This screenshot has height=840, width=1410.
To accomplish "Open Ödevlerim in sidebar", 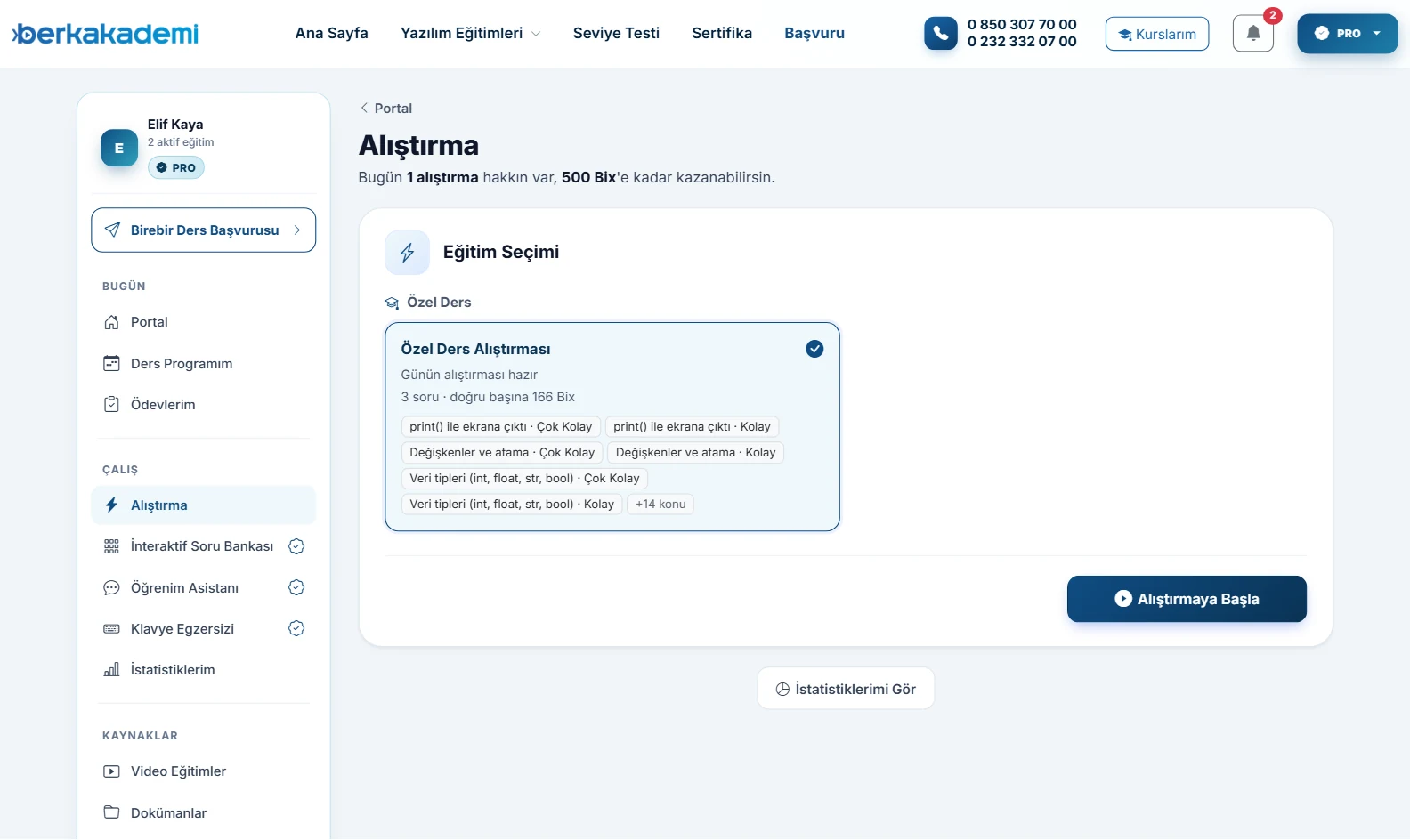I will click(204, 404).
